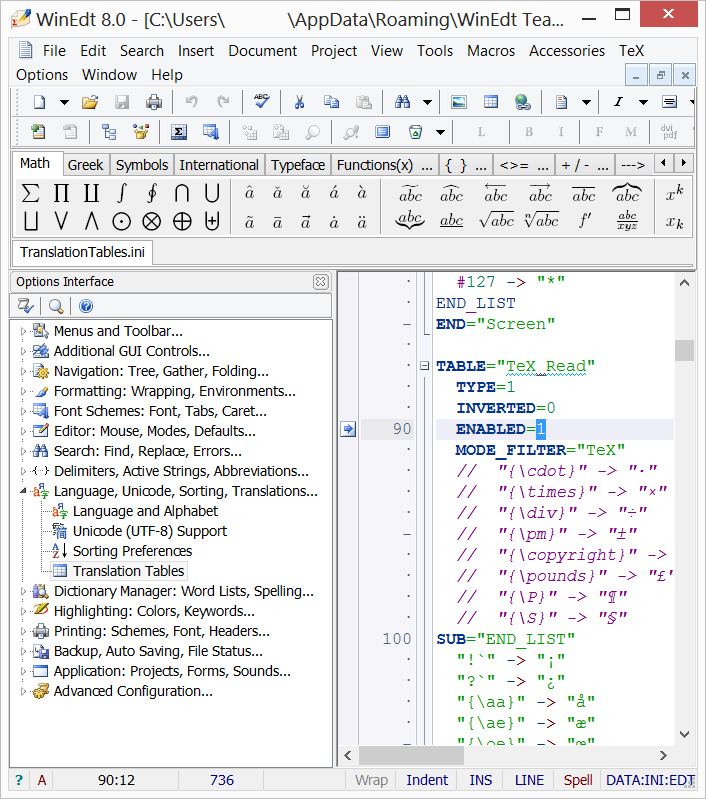
Task: Click the New Document icon
Action: (x=39, y=102)
